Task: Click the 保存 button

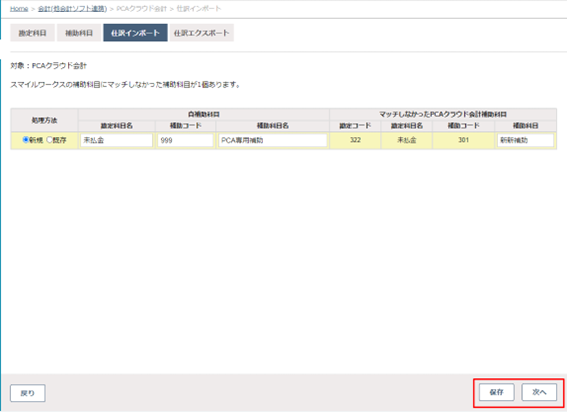Action: click(x=496, y=392)
